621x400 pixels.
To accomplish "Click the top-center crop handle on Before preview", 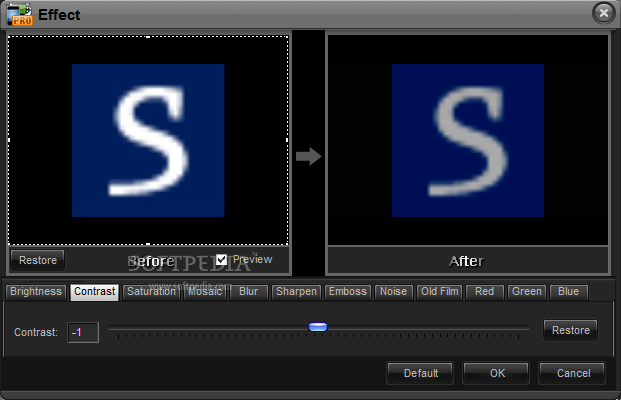I will [x=148, y=36].
